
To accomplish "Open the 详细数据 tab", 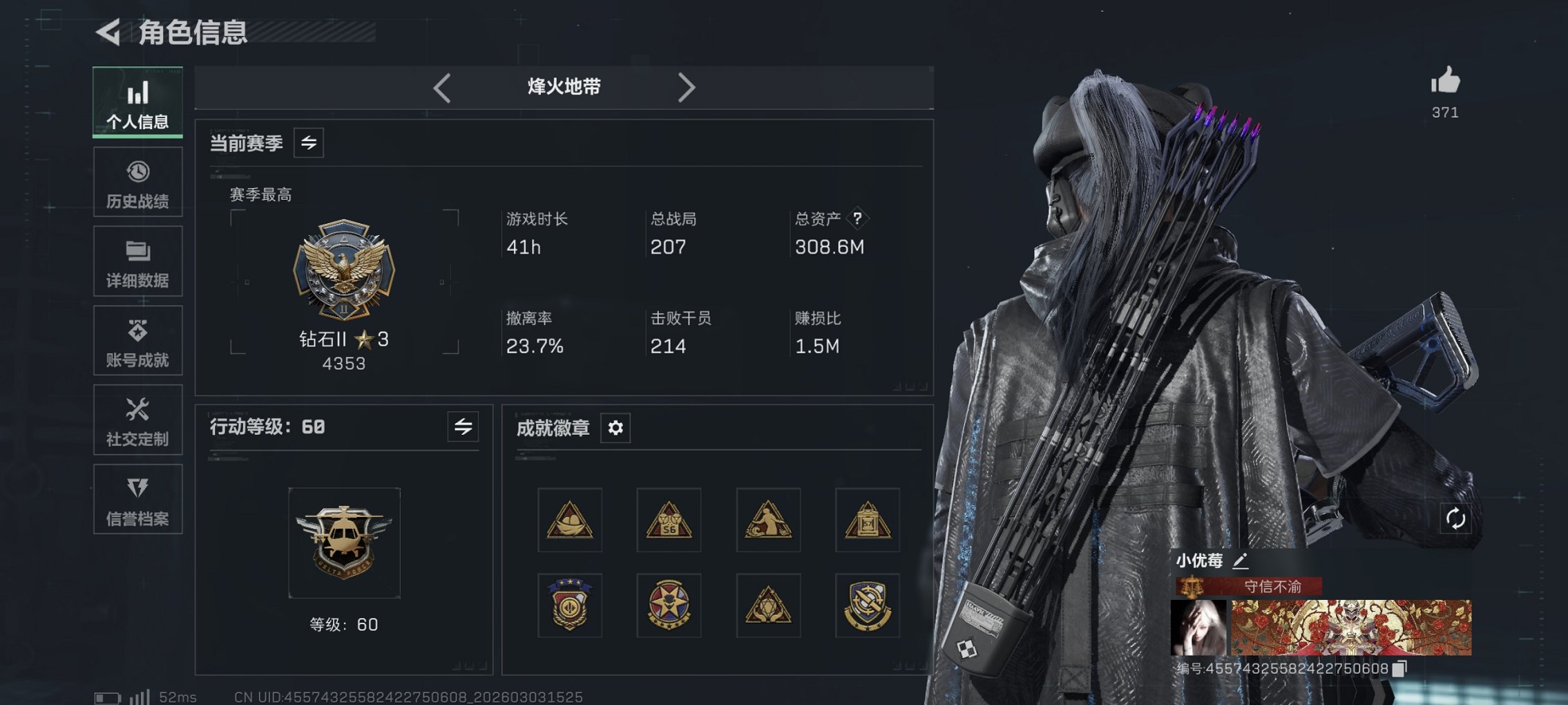I will pyautogui.click(x=137, y=261).
